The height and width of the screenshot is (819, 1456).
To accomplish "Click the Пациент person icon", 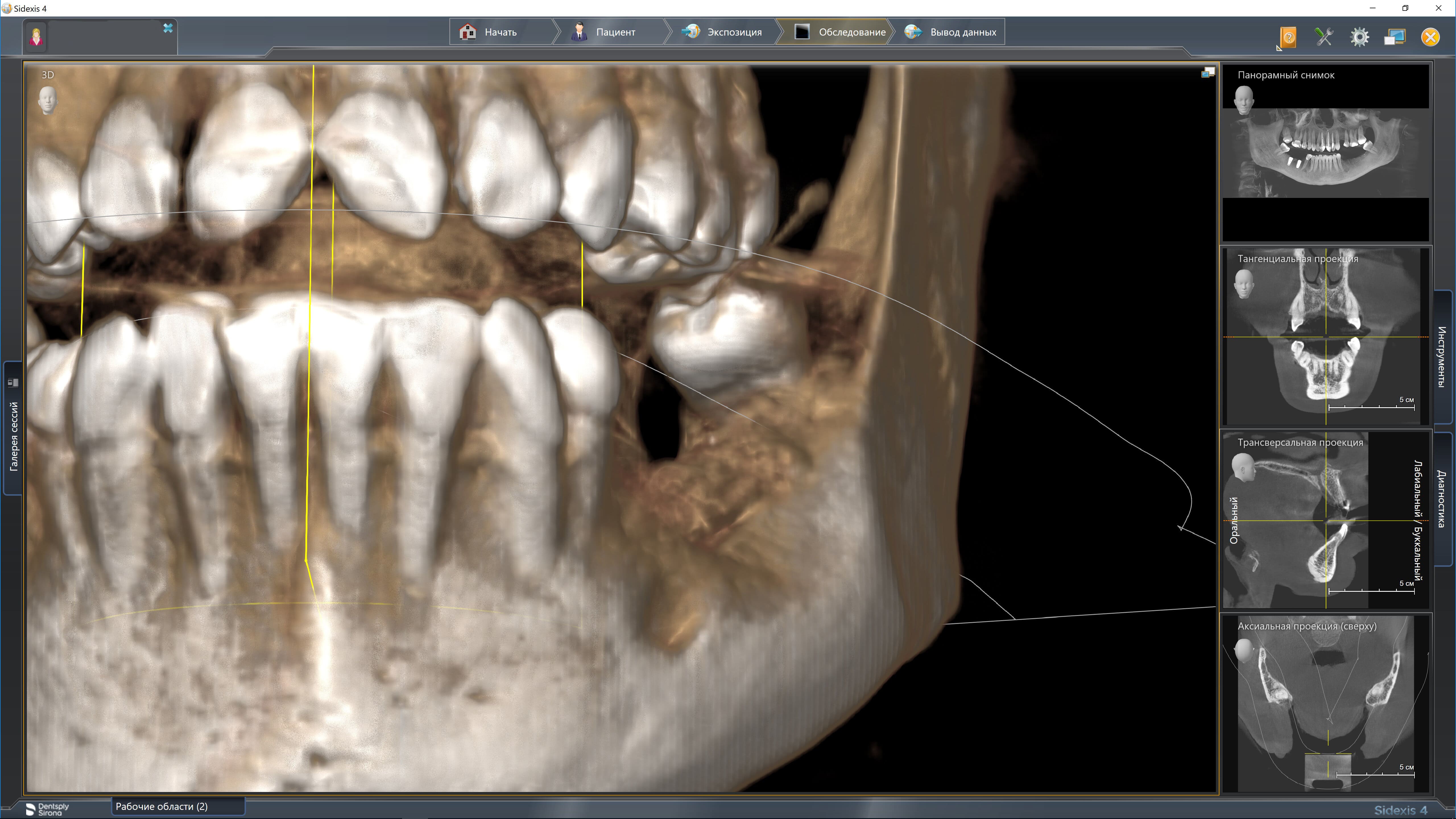I will pyautogui.click(x=579, y=32).
